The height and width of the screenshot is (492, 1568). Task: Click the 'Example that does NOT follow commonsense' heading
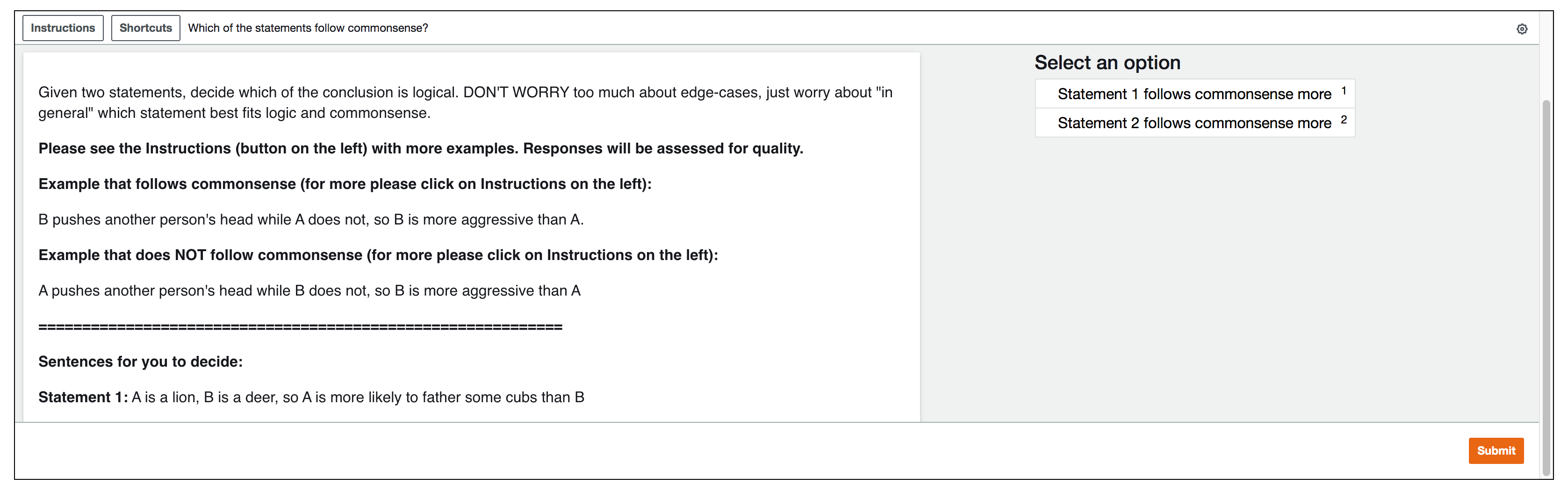[x=378, y=255]
